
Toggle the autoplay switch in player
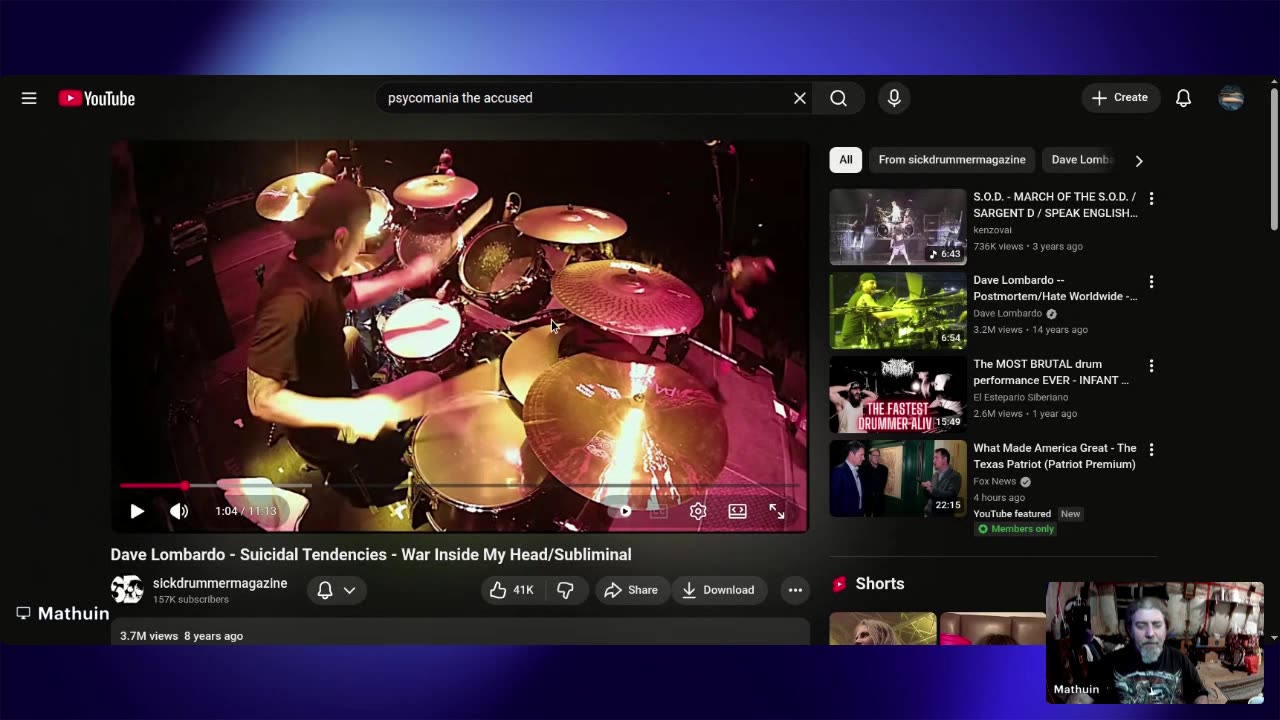click(622, 511)
